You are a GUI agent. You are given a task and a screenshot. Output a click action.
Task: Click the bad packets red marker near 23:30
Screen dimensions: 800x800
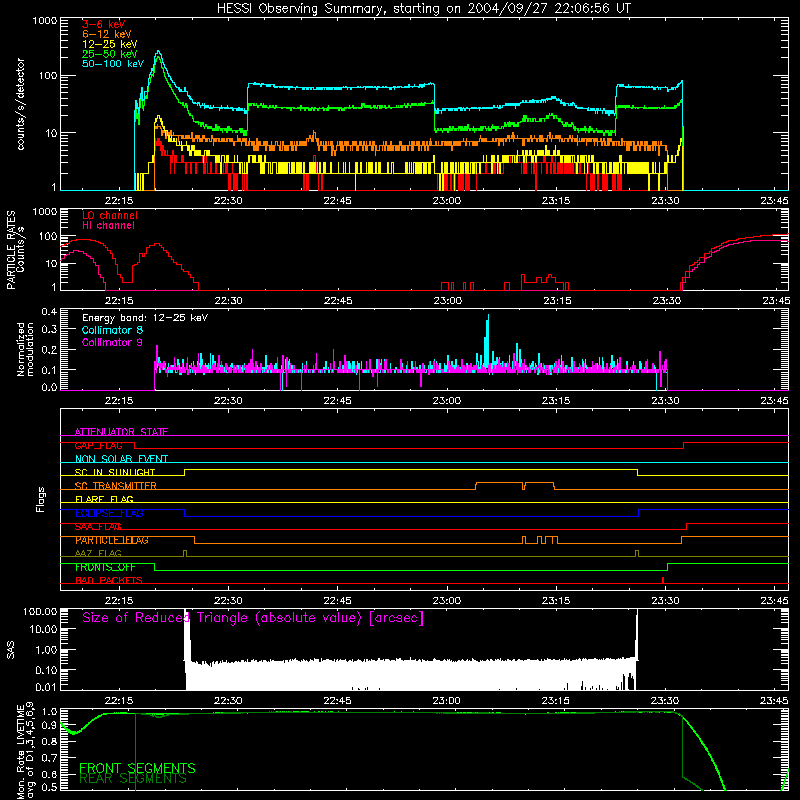pyautogui.click(x=663, y=580)
